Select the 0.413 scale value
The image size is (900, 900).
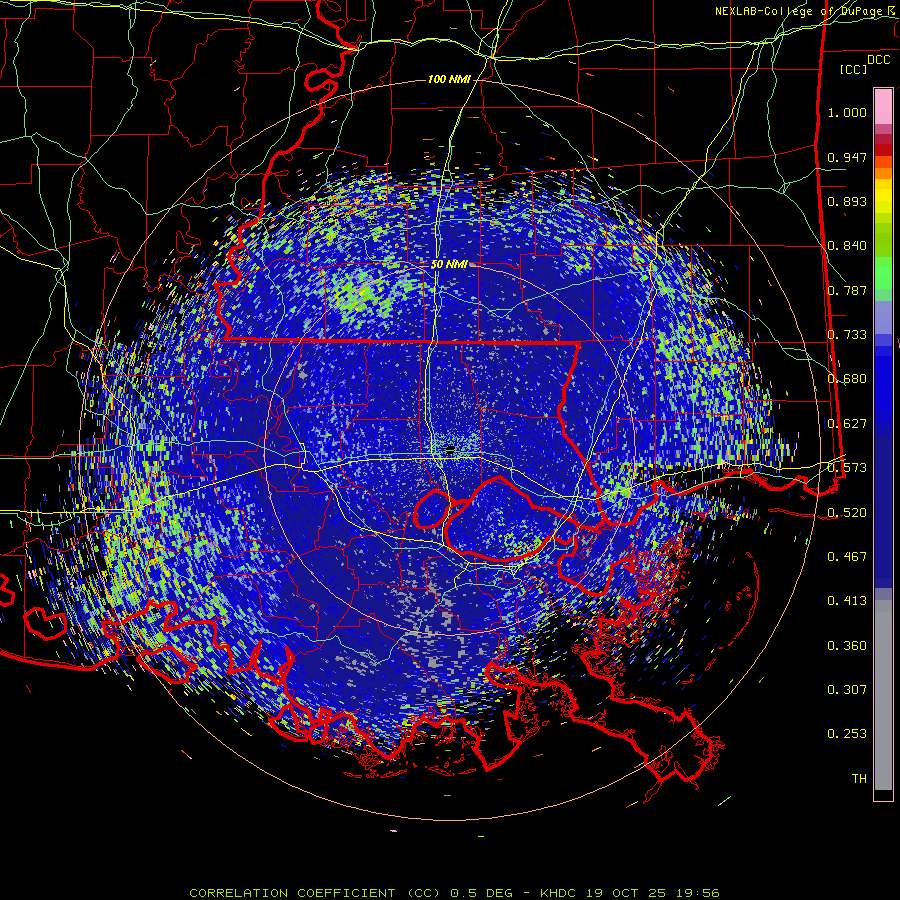coord(847,601)
